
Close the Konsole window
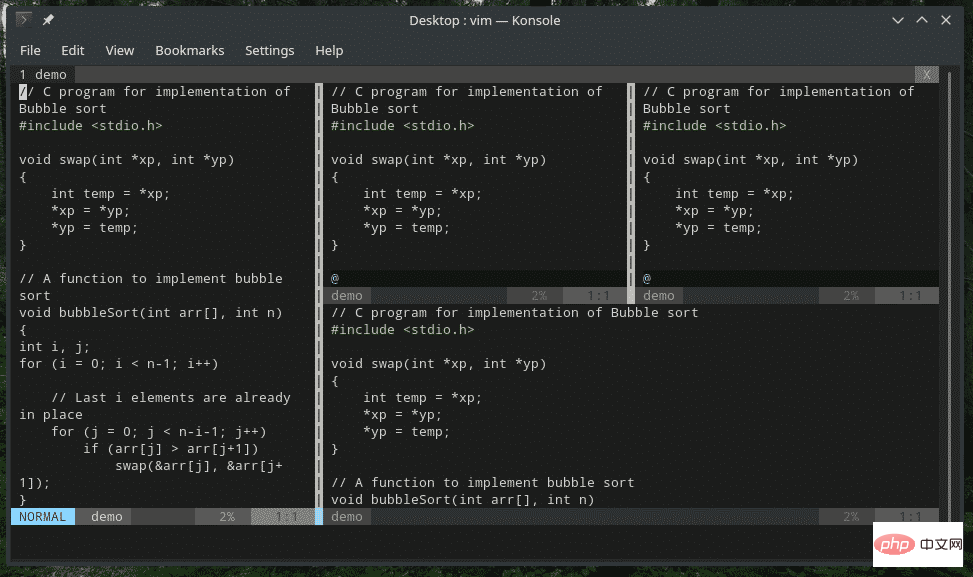tap(948, 20)
